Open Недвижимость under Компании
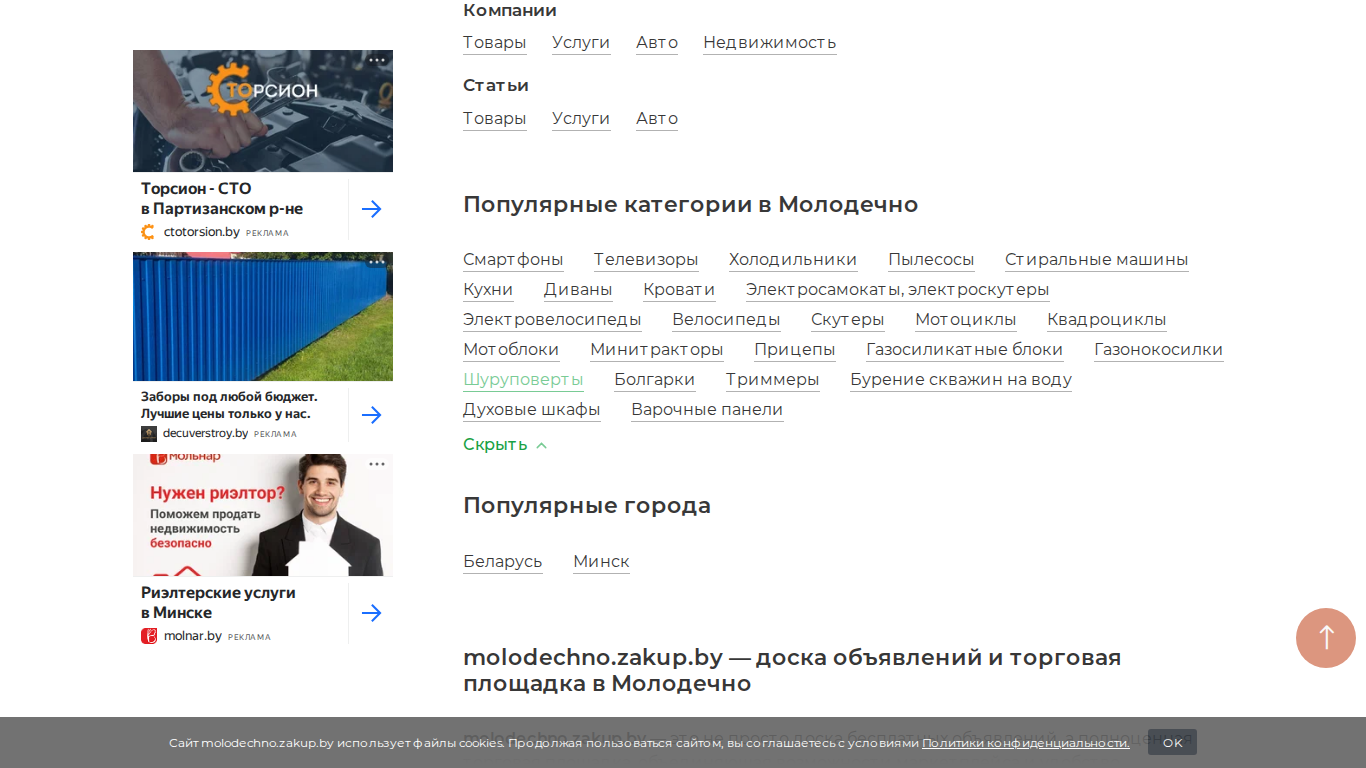Viewport: 1366px width, 768px height. 770,43
